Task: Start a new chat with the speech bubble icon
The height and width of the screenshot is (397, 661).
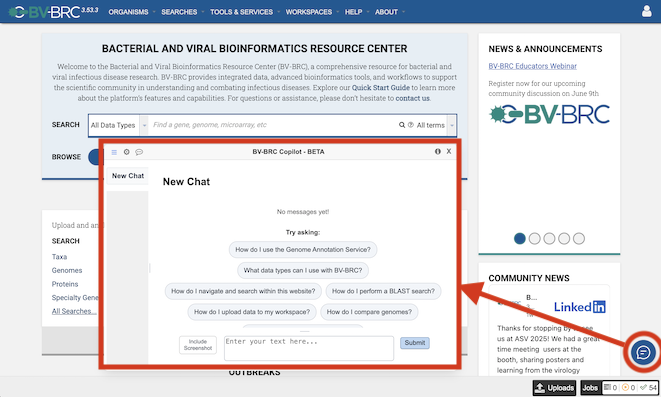Action: [139, 152]
